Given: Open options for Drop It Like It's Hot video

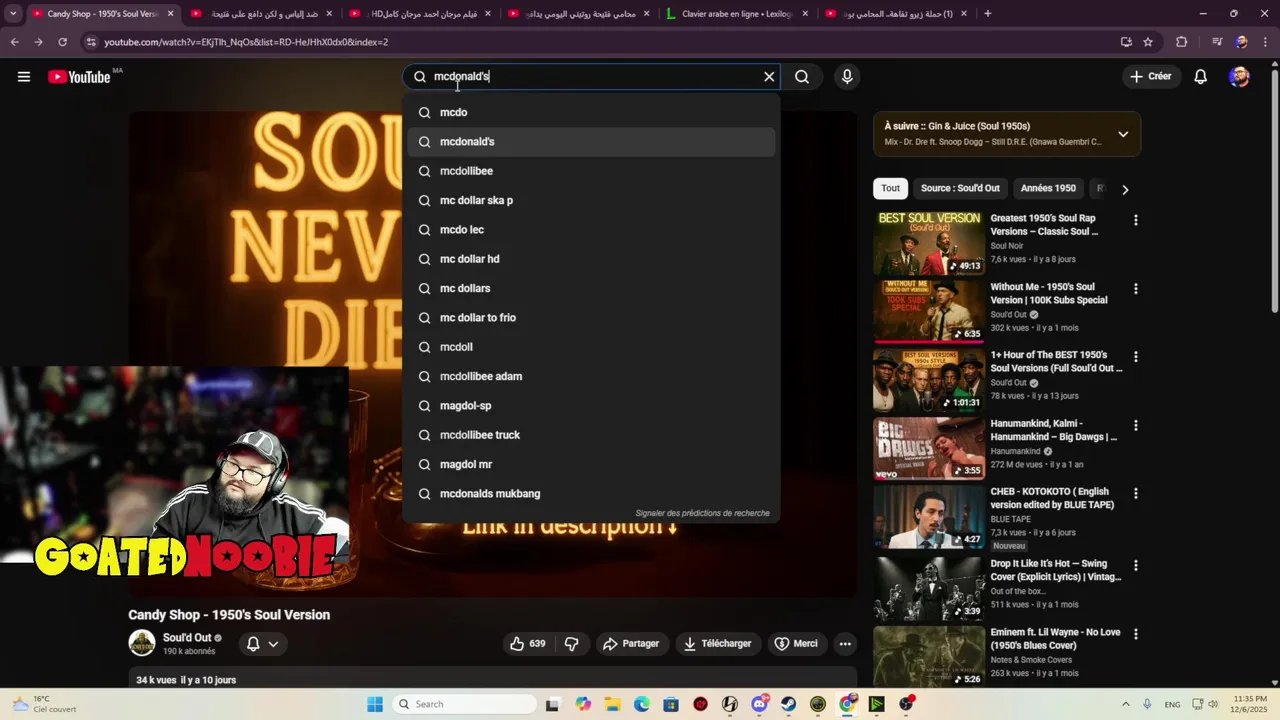Looking at the screenshot, I should click(x=1135, y=566).
